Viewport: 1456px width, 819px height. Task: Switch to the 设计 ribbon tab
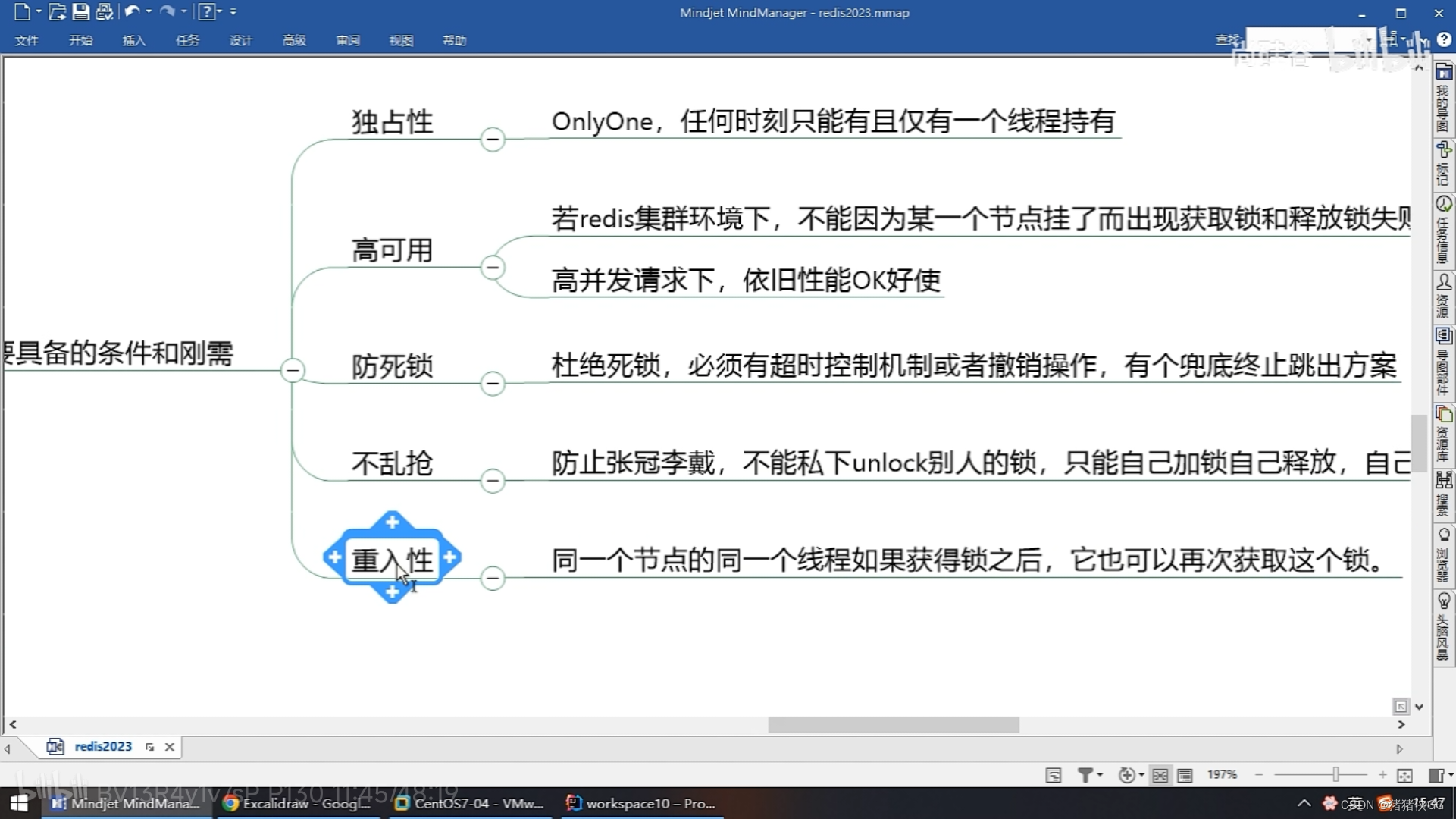pos(240,40)
